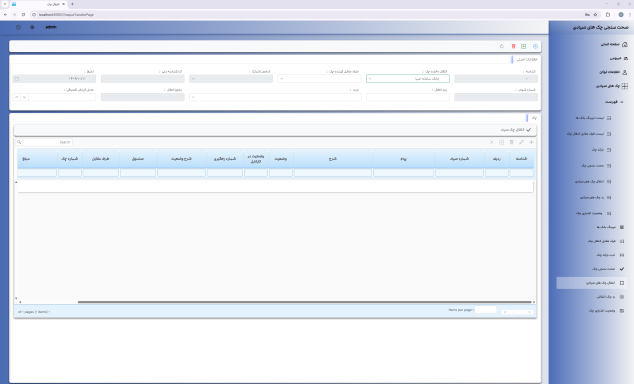Select the highlighted sidebar item with square icon
Screen dimensions: 634x384
592,283
